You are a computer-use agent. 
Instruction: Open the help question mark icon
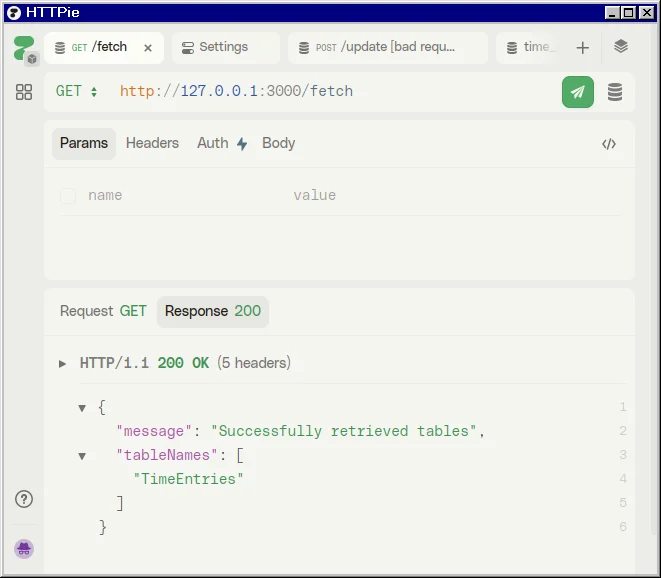[x=24, y=499]
